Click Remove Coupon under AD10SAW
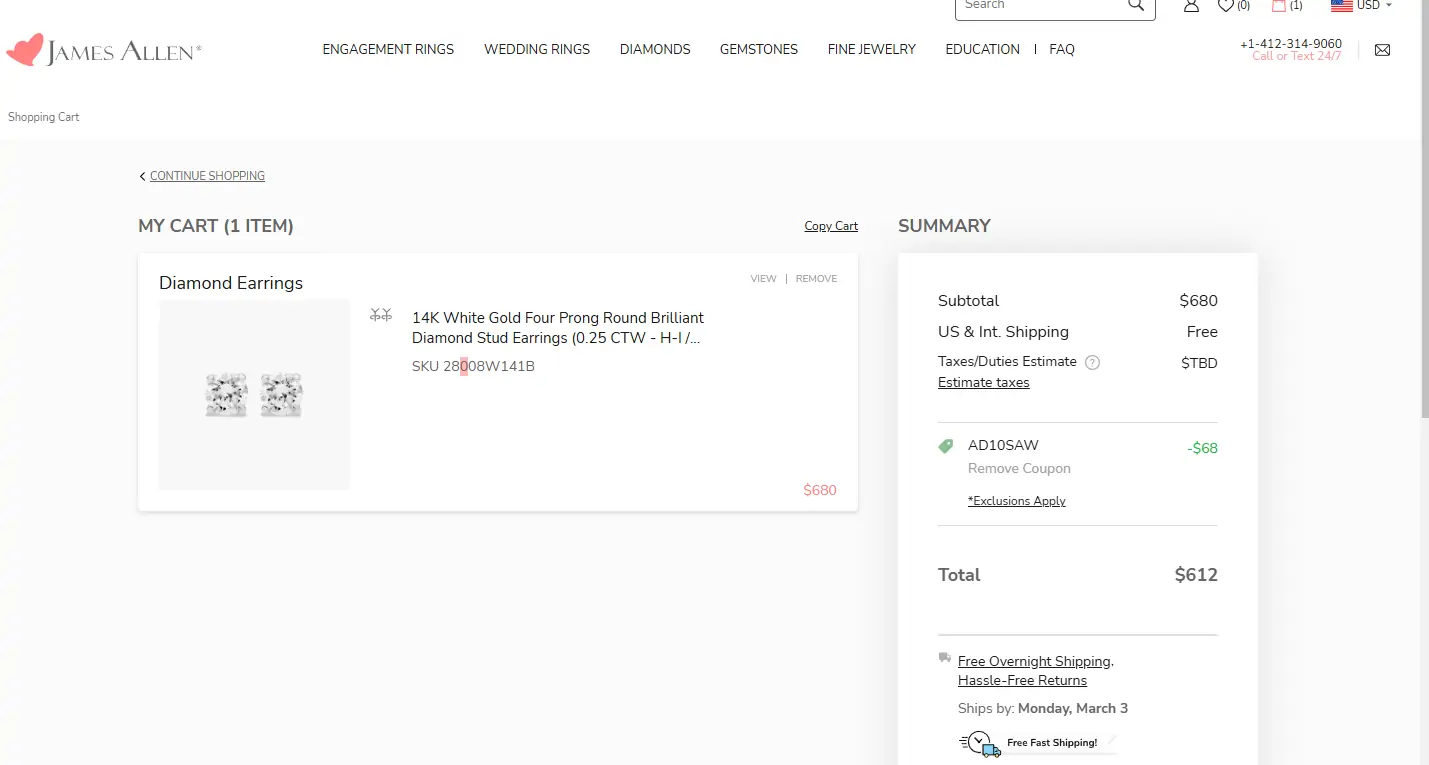 (x=1019, y=468)
